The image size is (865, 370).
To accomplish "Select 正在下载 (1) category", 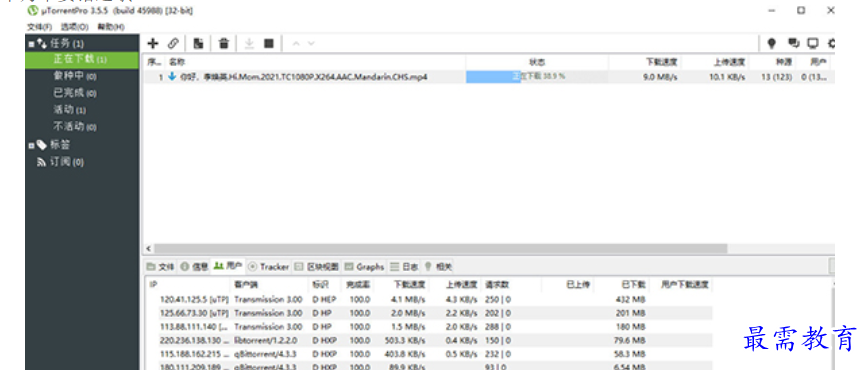I will (x=82, y=60).
